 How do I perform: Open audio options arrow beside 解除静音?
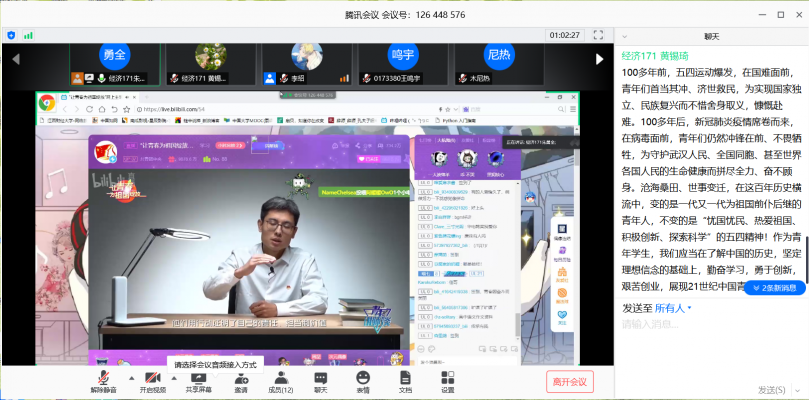pyautogui.click(x=130, y=378)
